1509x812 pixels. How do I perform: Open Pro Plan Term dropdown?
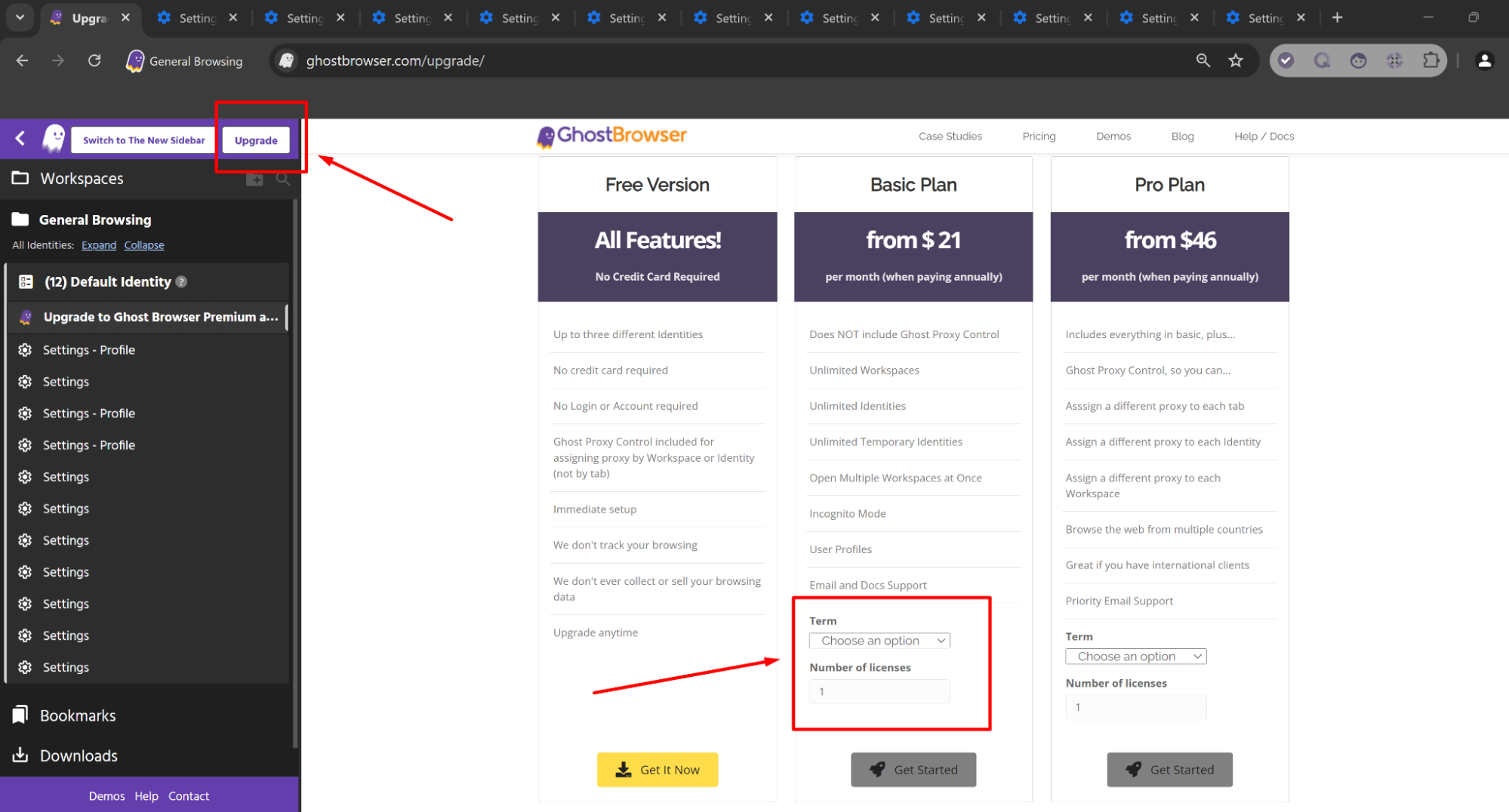(1135, 657)
